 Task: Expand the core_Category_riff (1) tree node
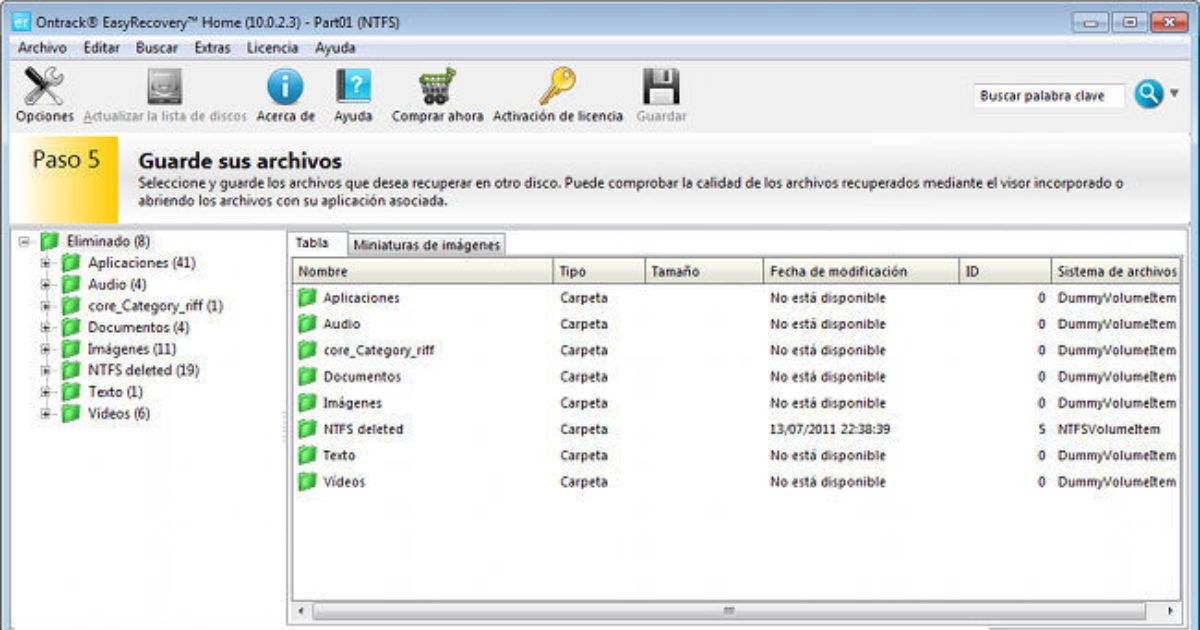click(45, 306)
